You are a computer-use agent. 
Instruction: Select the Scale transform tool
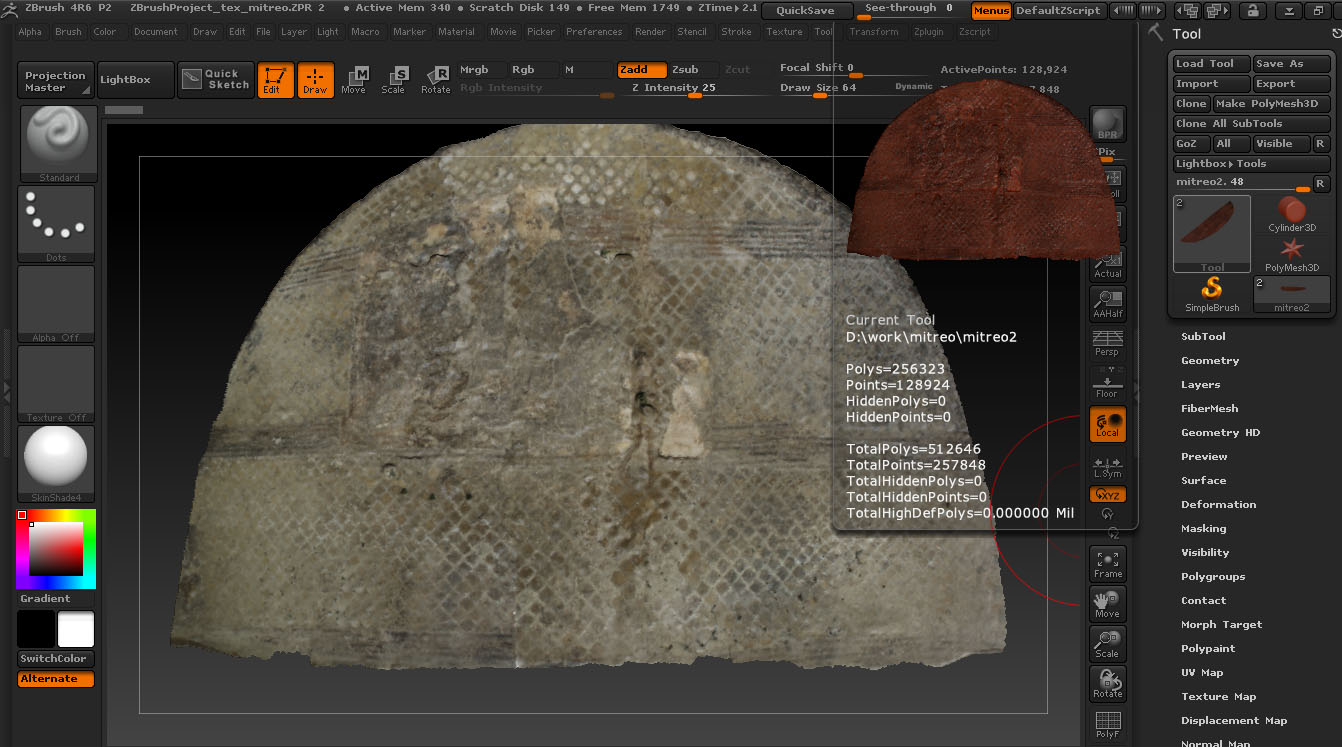[394, 80]
